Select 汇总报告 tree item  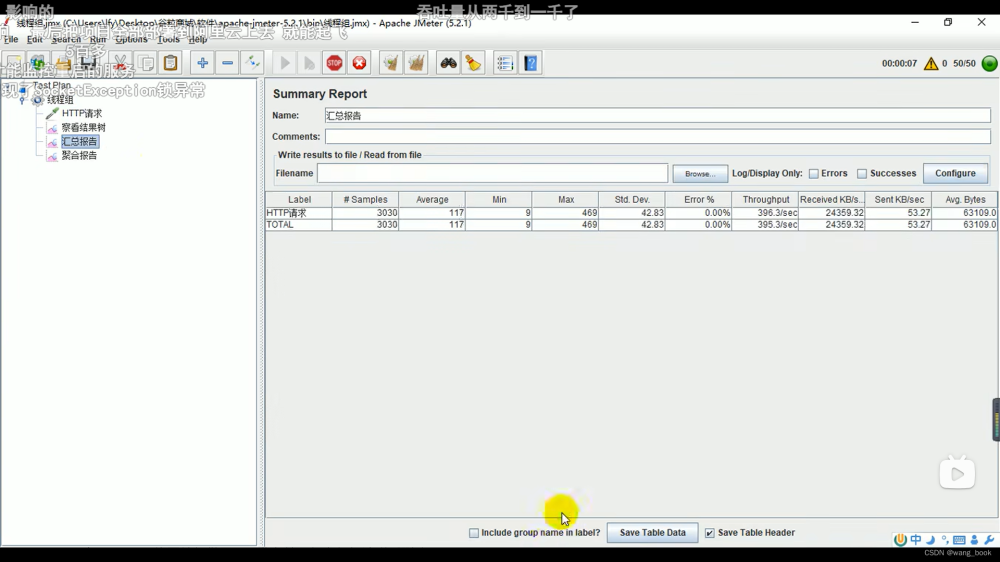pos(79,142)
